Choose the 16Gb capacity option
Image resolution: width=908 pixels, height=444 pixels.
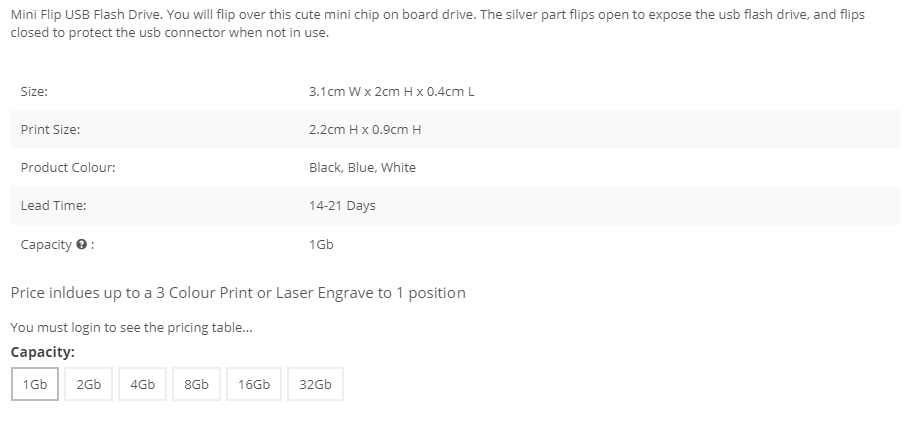click(254, 384)
